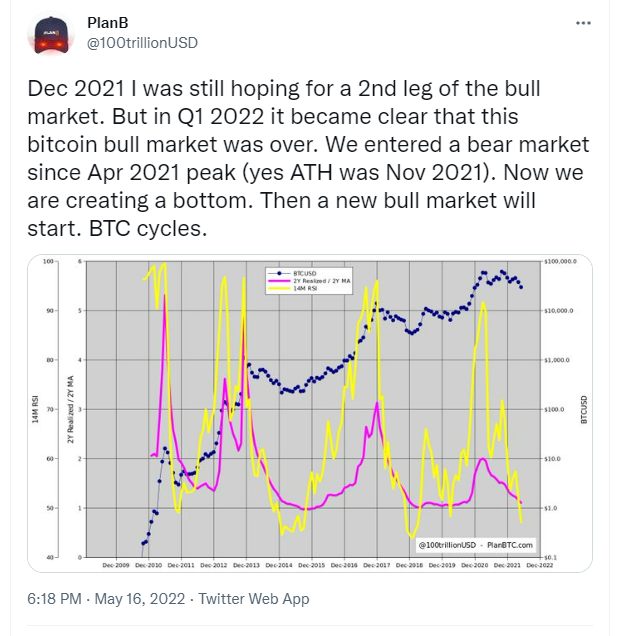Click the Dec-2013 x-axis label
Viewport: 619px width, 636px height.
(x=246, y=565)
